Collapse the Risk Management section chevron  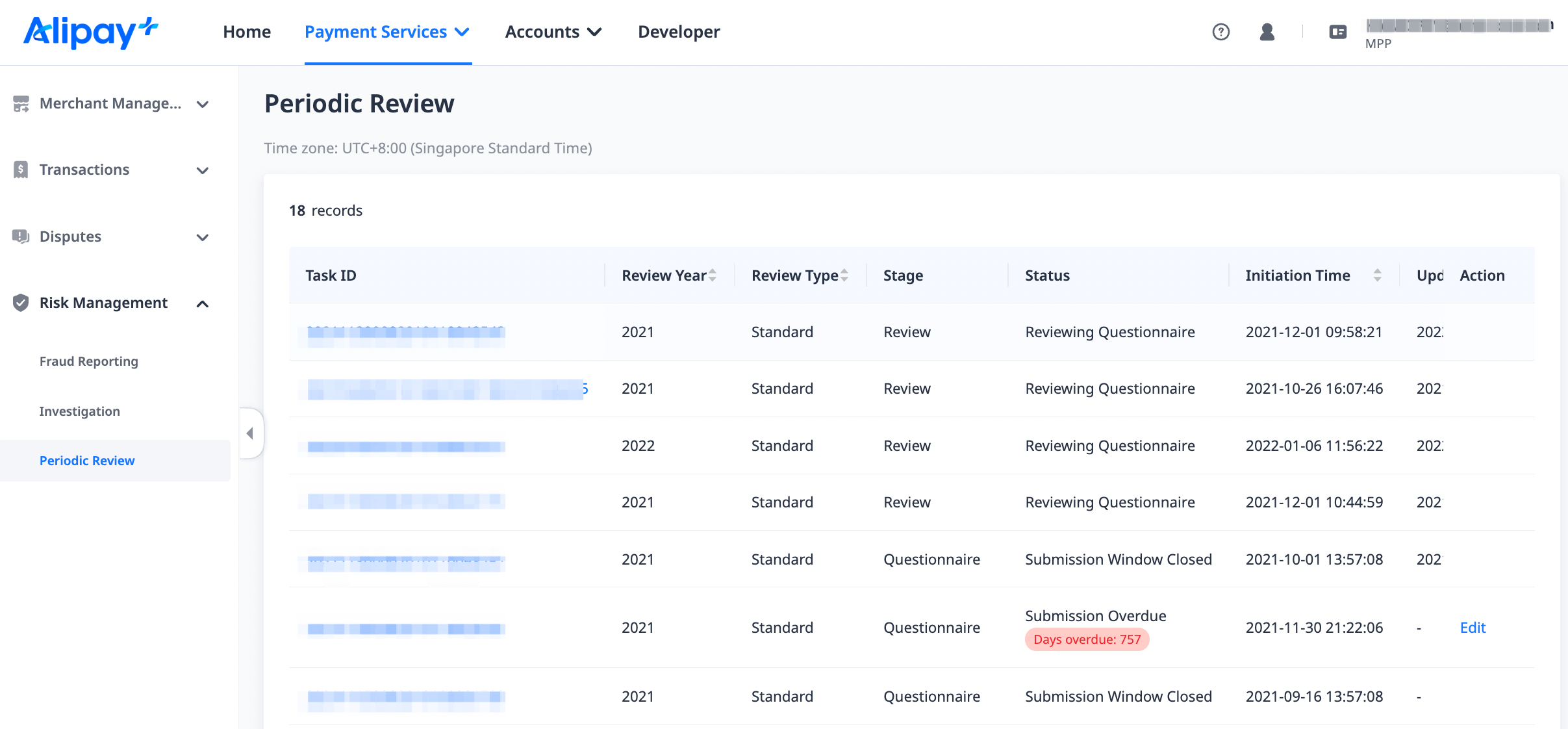203,303
